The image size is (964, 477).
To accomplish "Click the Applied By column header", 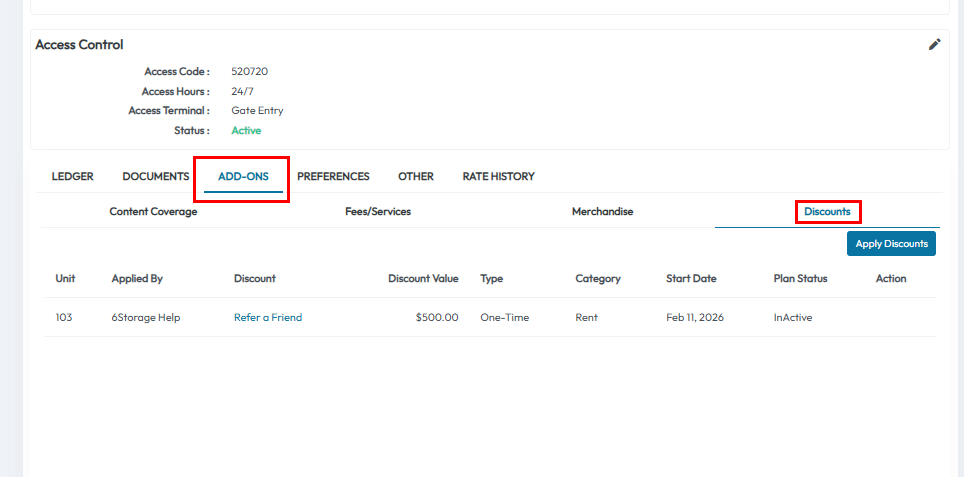I will (137, 279).
